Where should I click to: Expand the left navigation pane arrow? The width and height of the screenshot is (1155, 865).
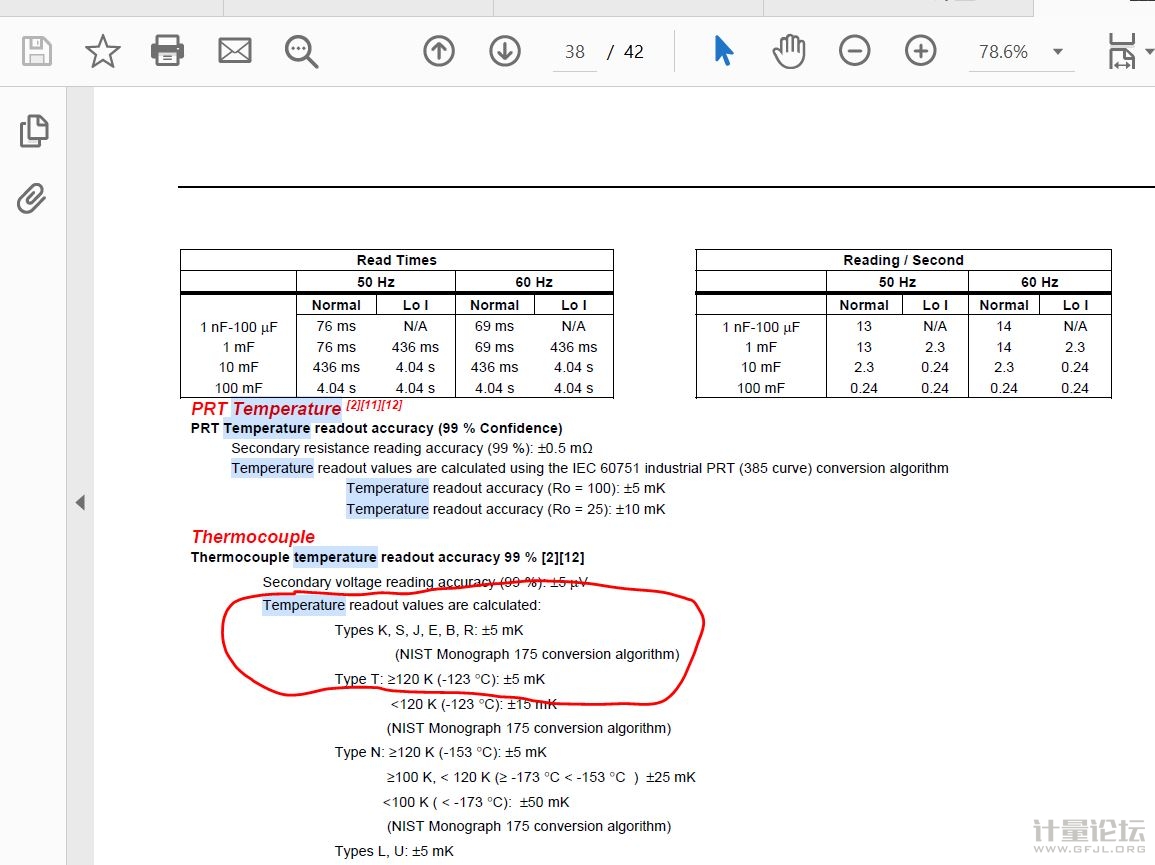click(x=80, y=503)
